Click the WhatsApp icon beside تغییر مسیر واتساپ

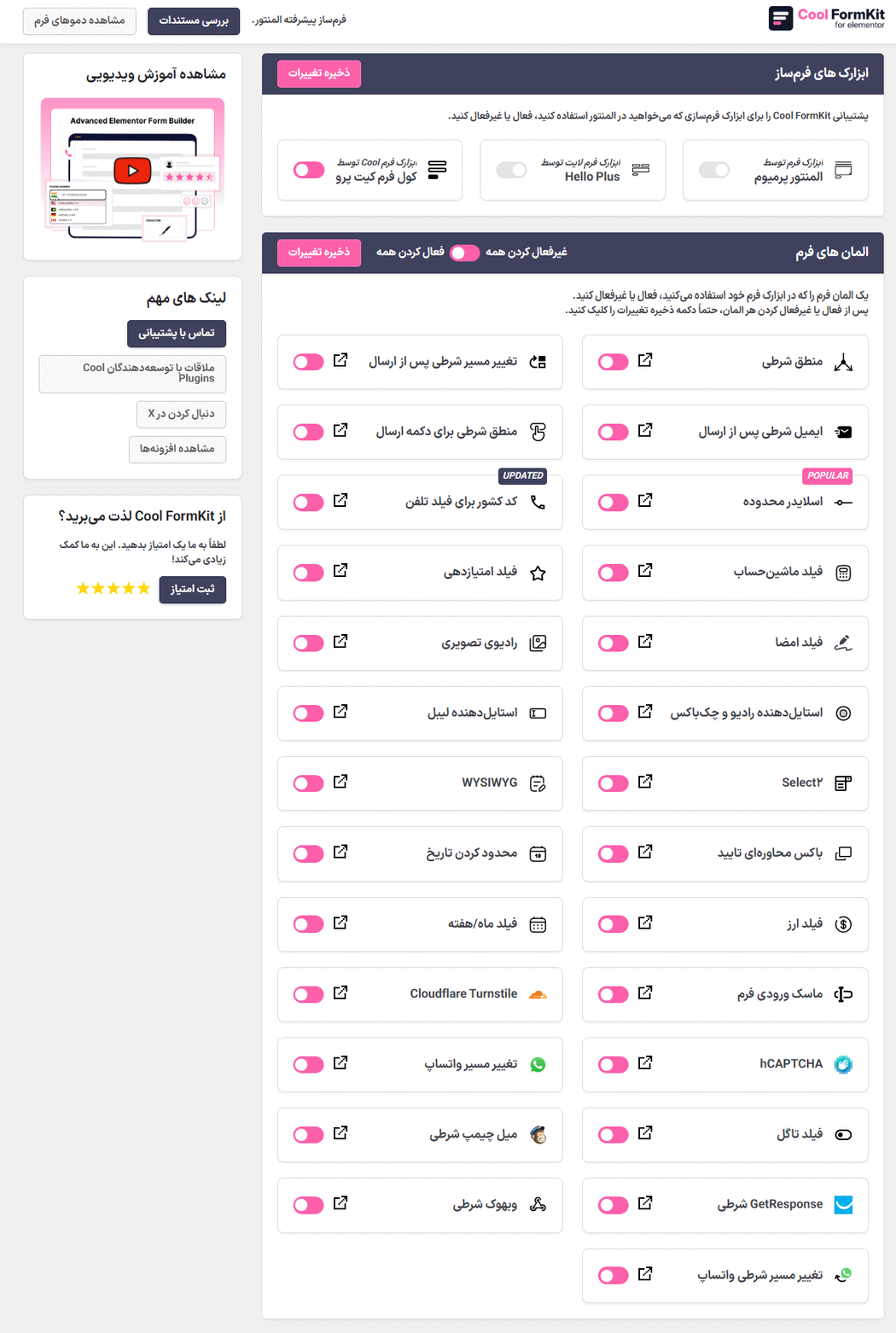[538, 1064]
